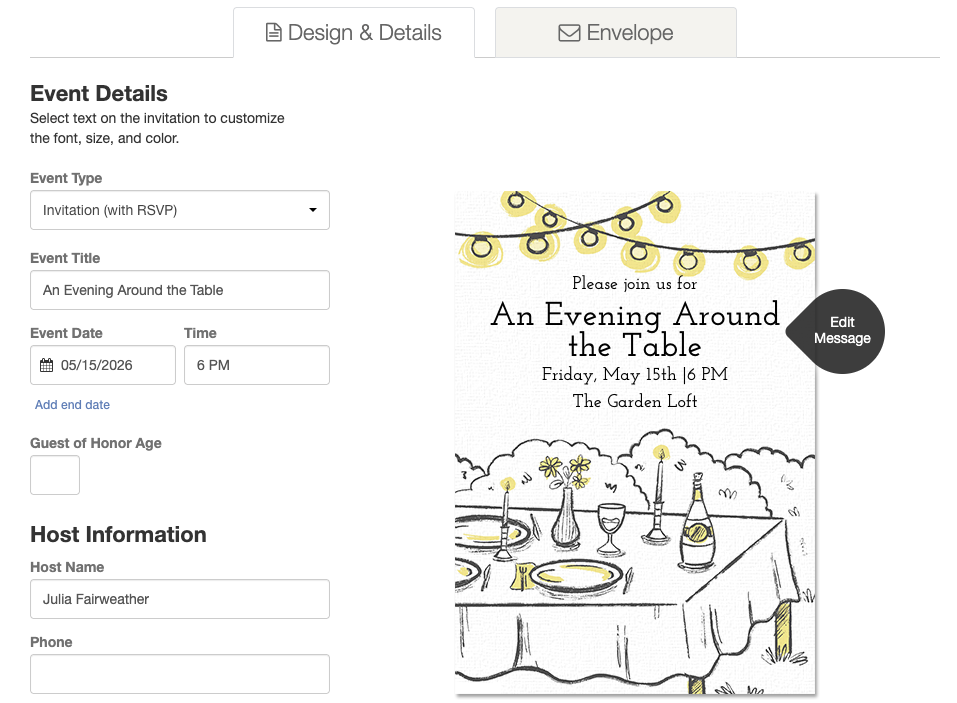
Task: Select the Design & Details tab
Action: click(x=354, y=32)
